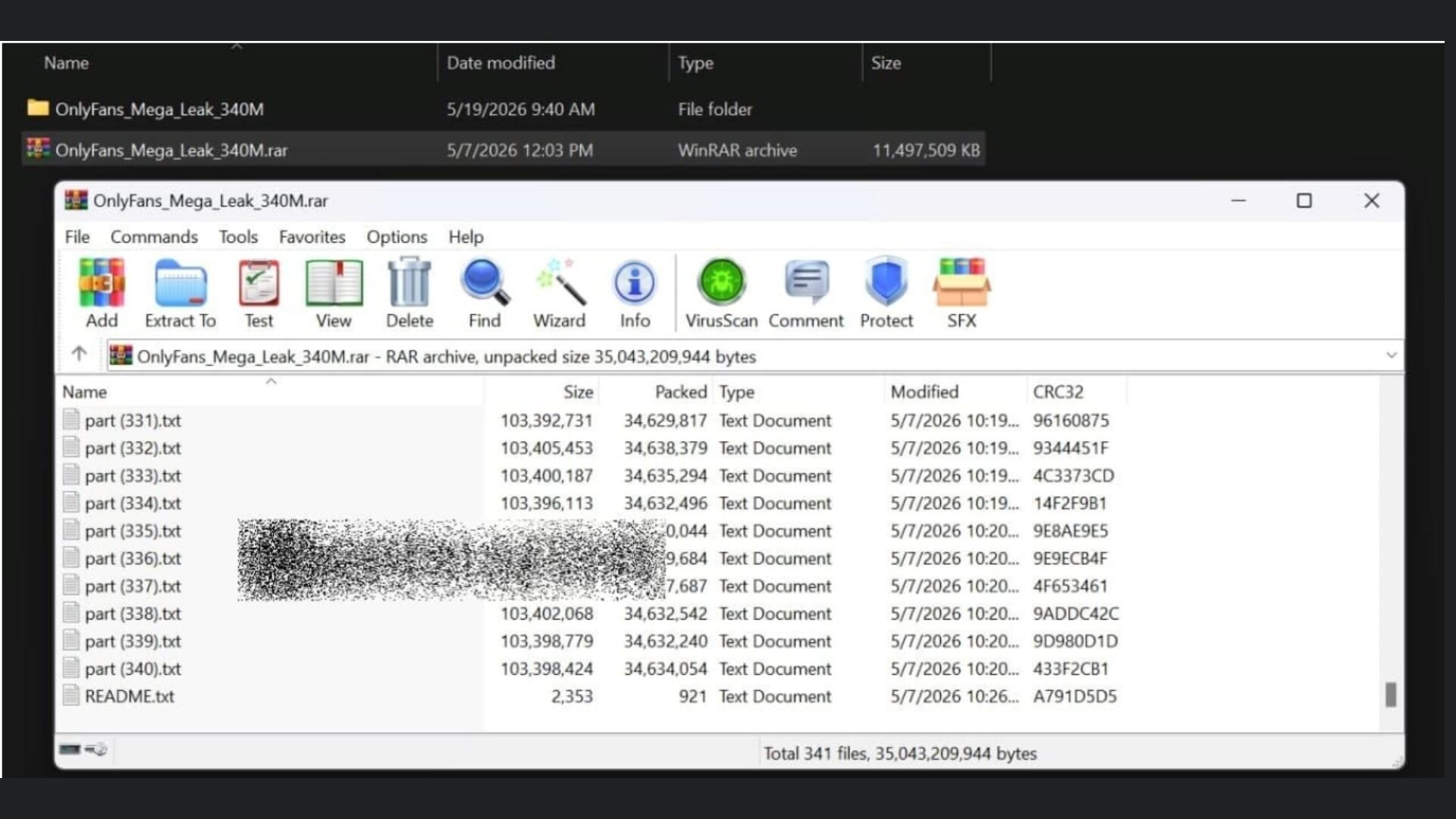The height and width of the screenshot is (819, 1456).
Task: Click the archive path address field
Action: point(754,356)
